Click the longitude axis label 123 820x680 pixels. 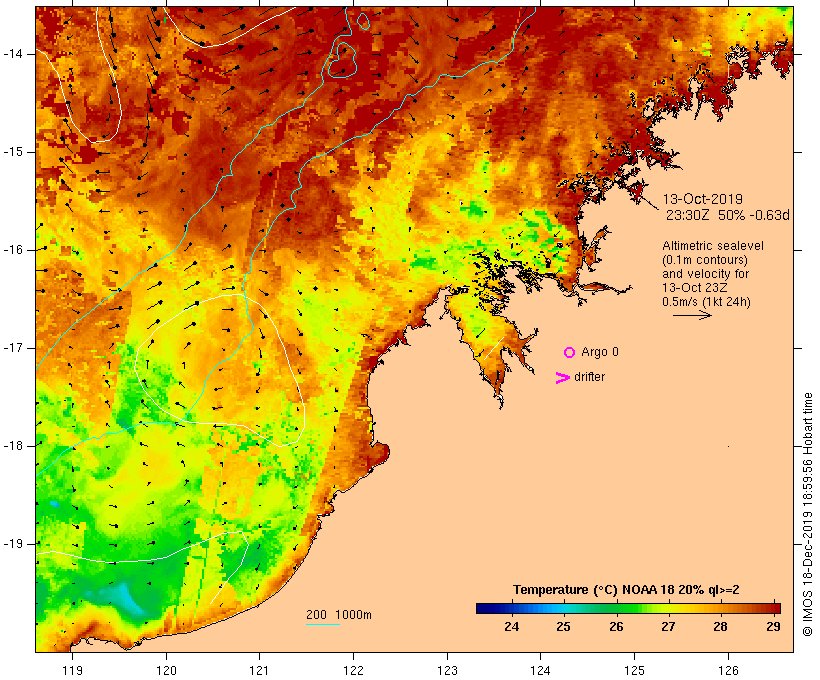click(447, 670)
